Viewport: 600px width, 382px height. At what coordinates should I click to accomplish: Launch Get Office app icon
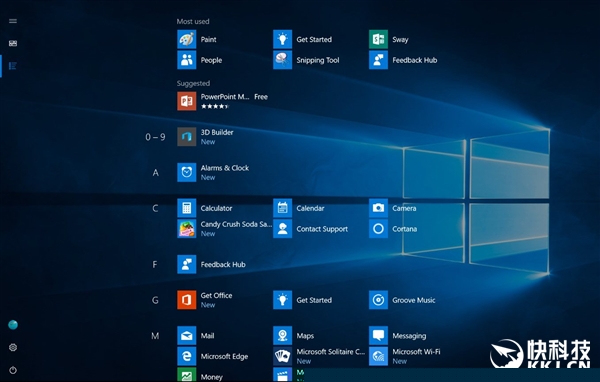coord(187,300)
